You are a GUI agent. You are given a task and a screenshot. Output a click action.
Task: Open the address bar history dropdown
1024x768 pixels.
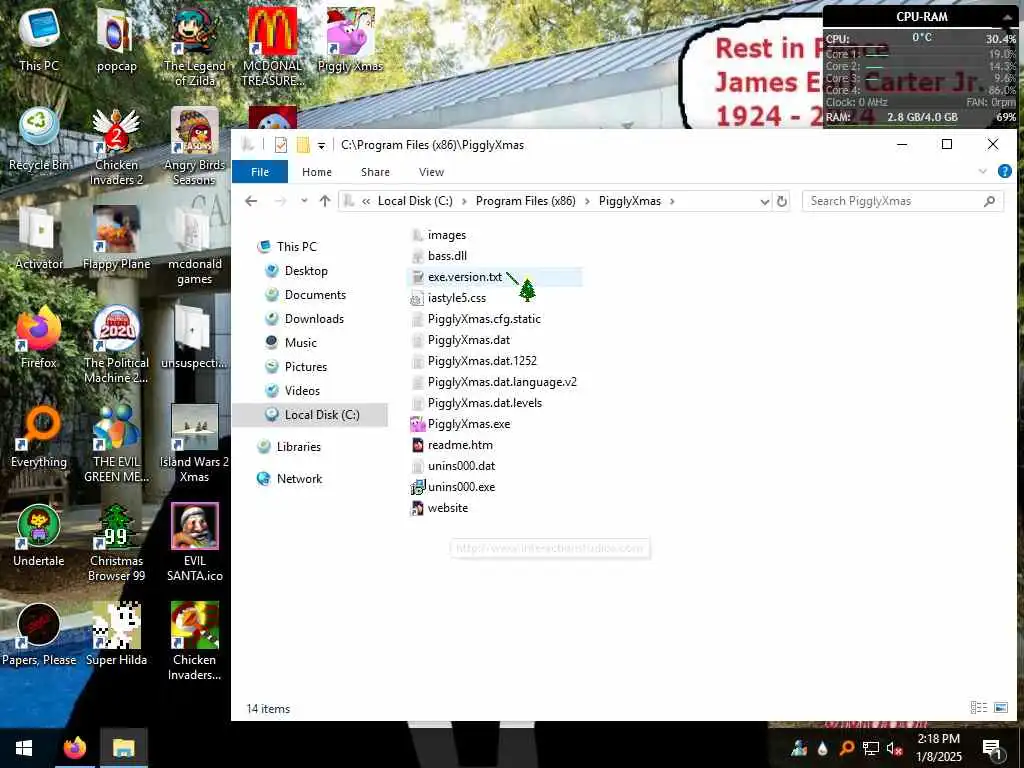point(765,202)
